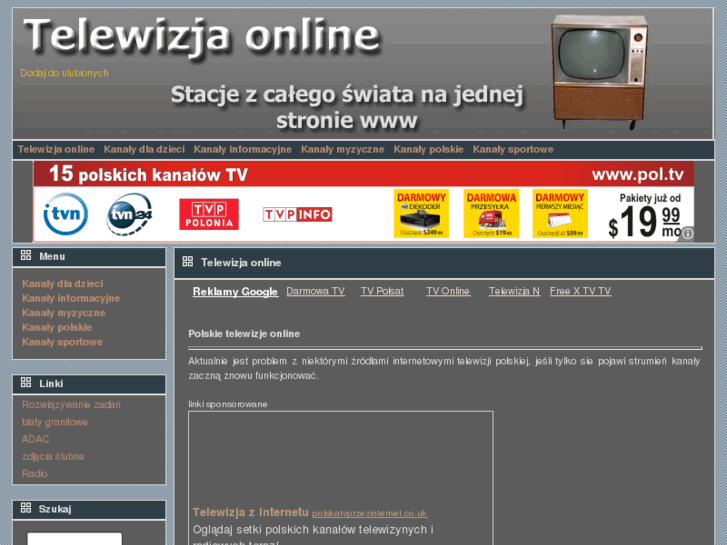
Task: Select Kanały dla dzieci in sidebar Menu
Action: [x=63, y=283]
